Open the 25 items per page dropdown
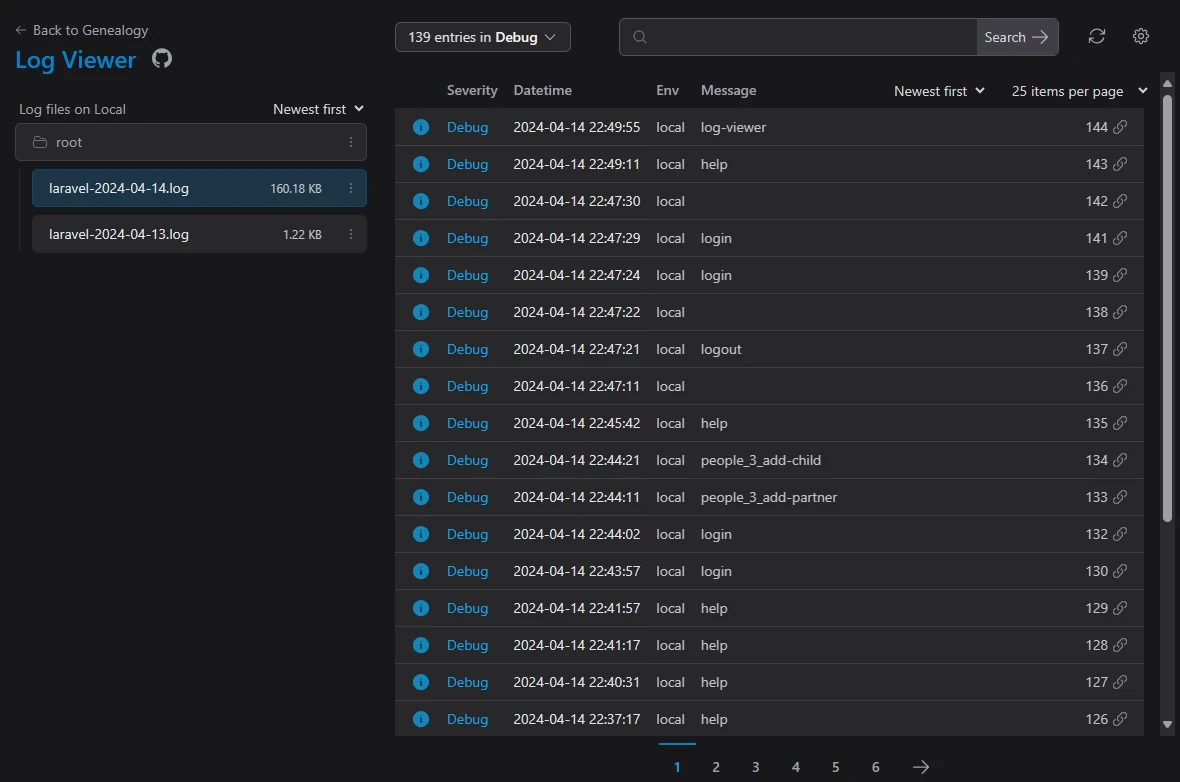The height and width of the screenshot is (782, 1180). coord(1079,90)
